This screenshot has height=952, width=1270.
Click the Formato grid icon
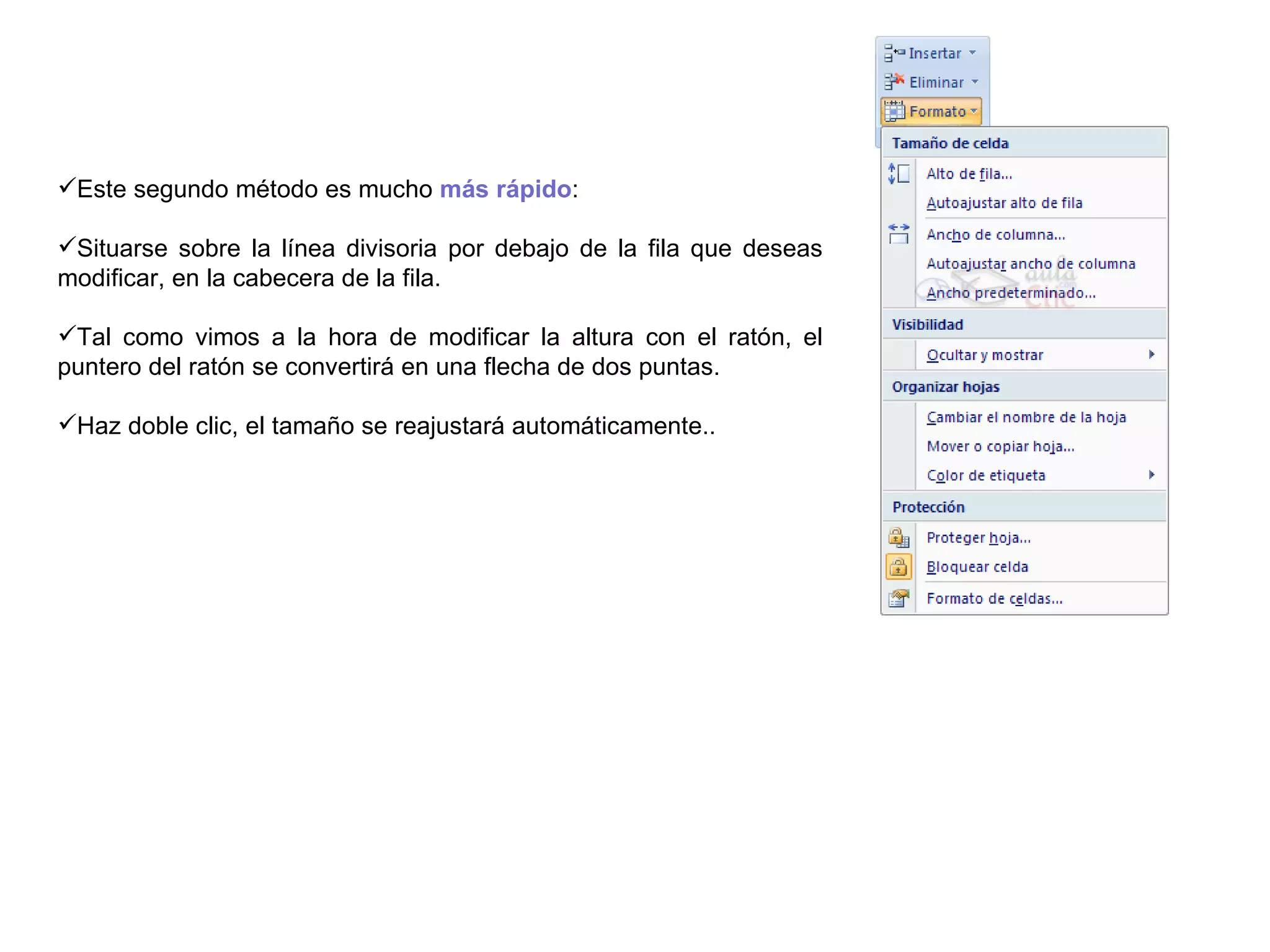click(894, 112)
